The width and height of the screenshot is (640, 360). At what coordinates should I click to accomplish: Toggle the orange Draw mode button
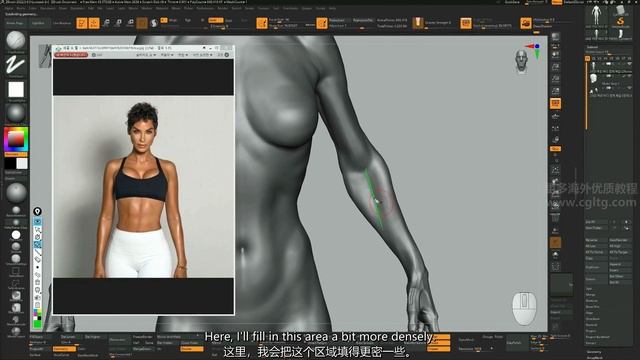pos(94,23)
